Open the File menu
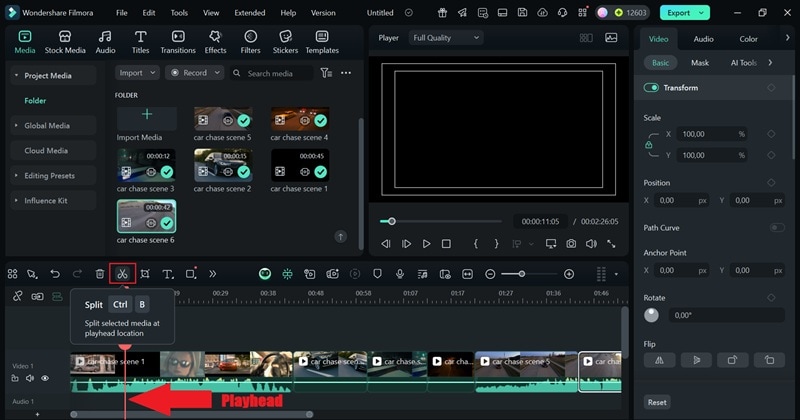The image size is (800, 420). 121,13
